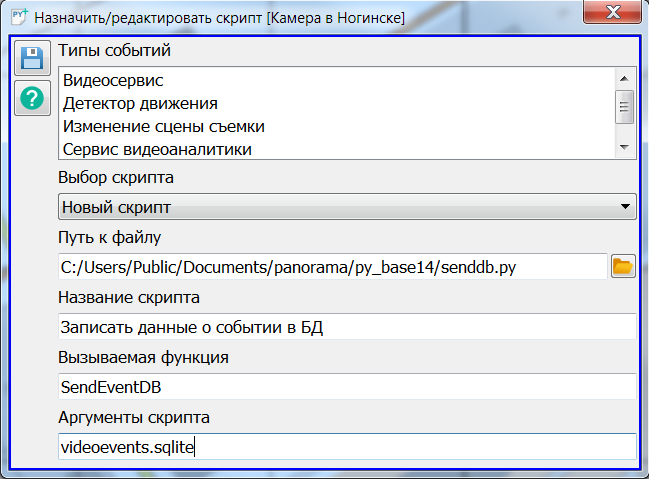Screen dimensions: 649x479
Task: Click the event list scroll up arrow
Action: click(x=625, y=78)
